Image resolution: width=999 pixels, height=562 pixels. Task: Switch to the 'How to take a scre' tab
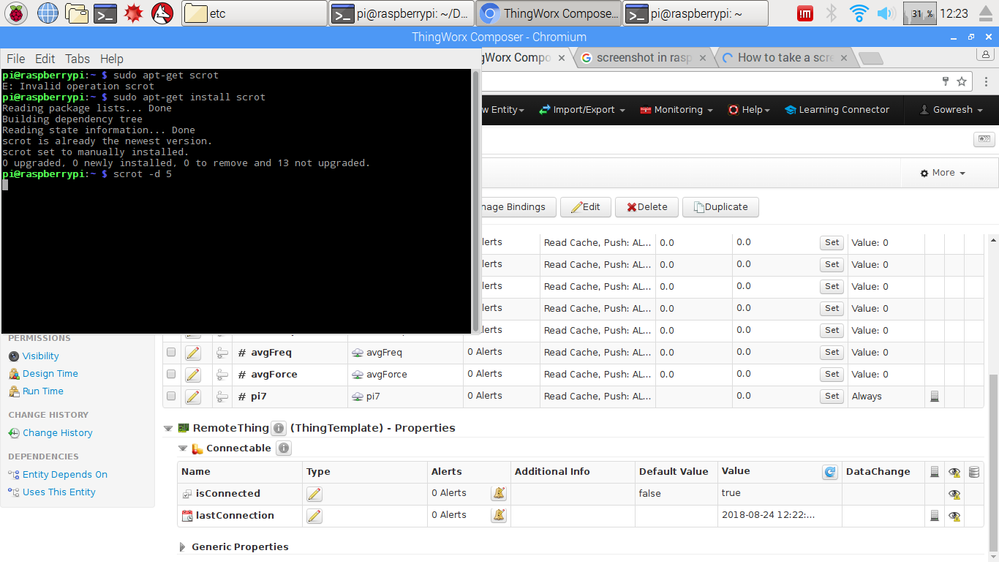pos(784,57)
